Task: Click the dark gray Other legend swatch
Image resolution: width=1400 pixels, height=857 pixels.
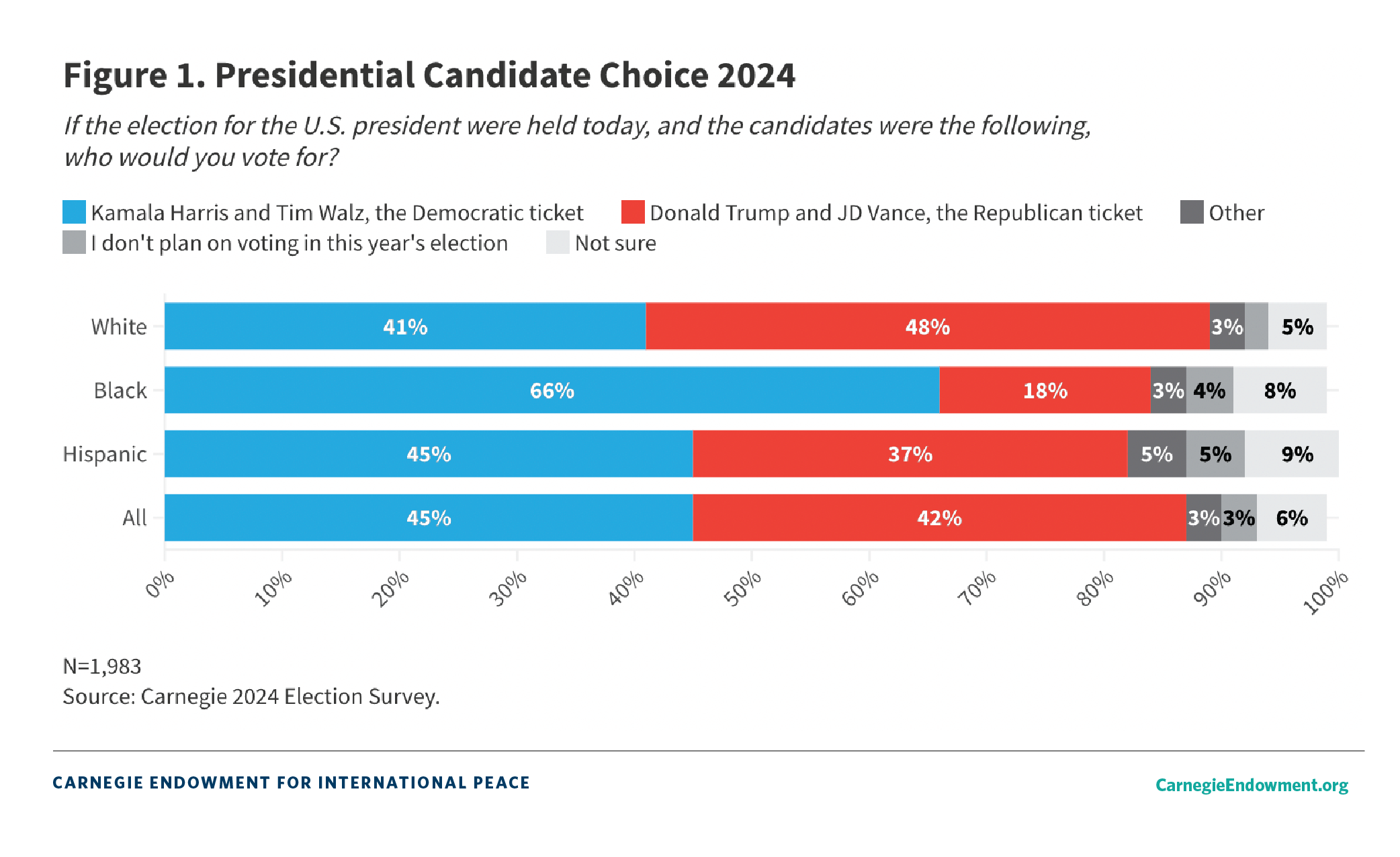Action: pyautogui.click(x=1192, y=212)
